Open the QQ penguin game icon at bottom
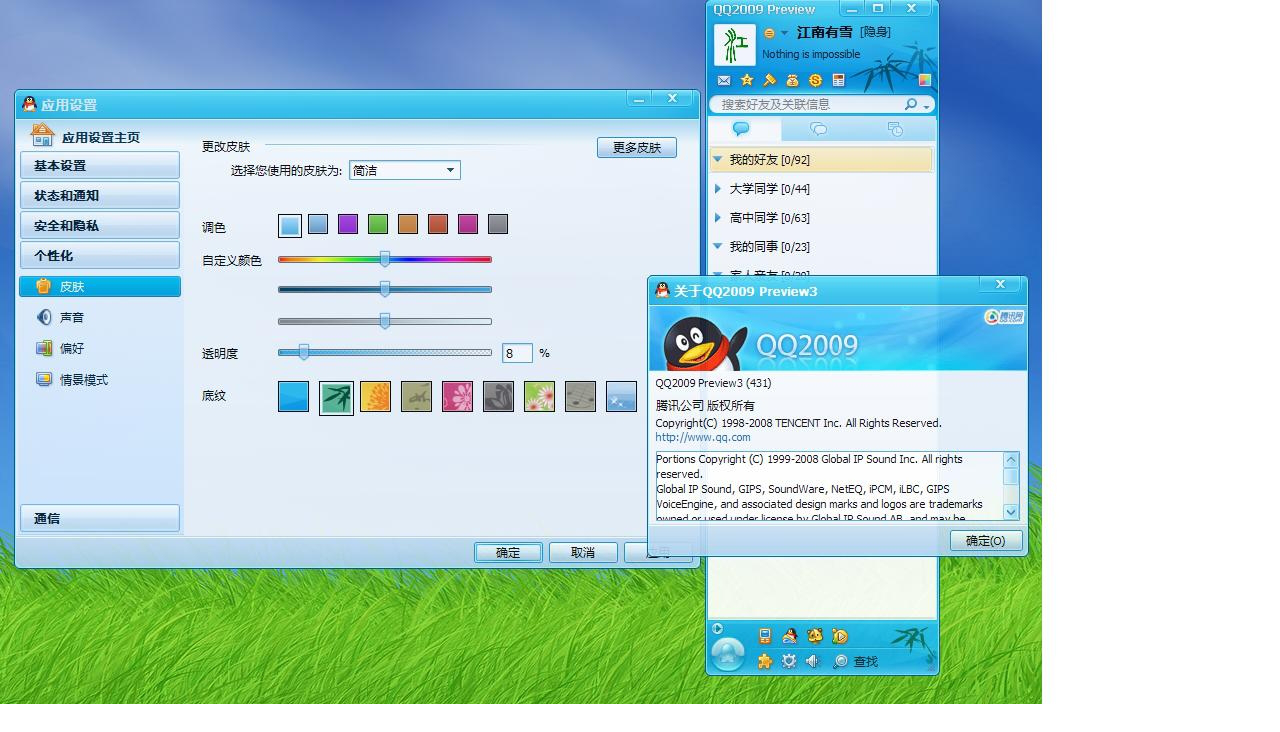 (790, 636)
